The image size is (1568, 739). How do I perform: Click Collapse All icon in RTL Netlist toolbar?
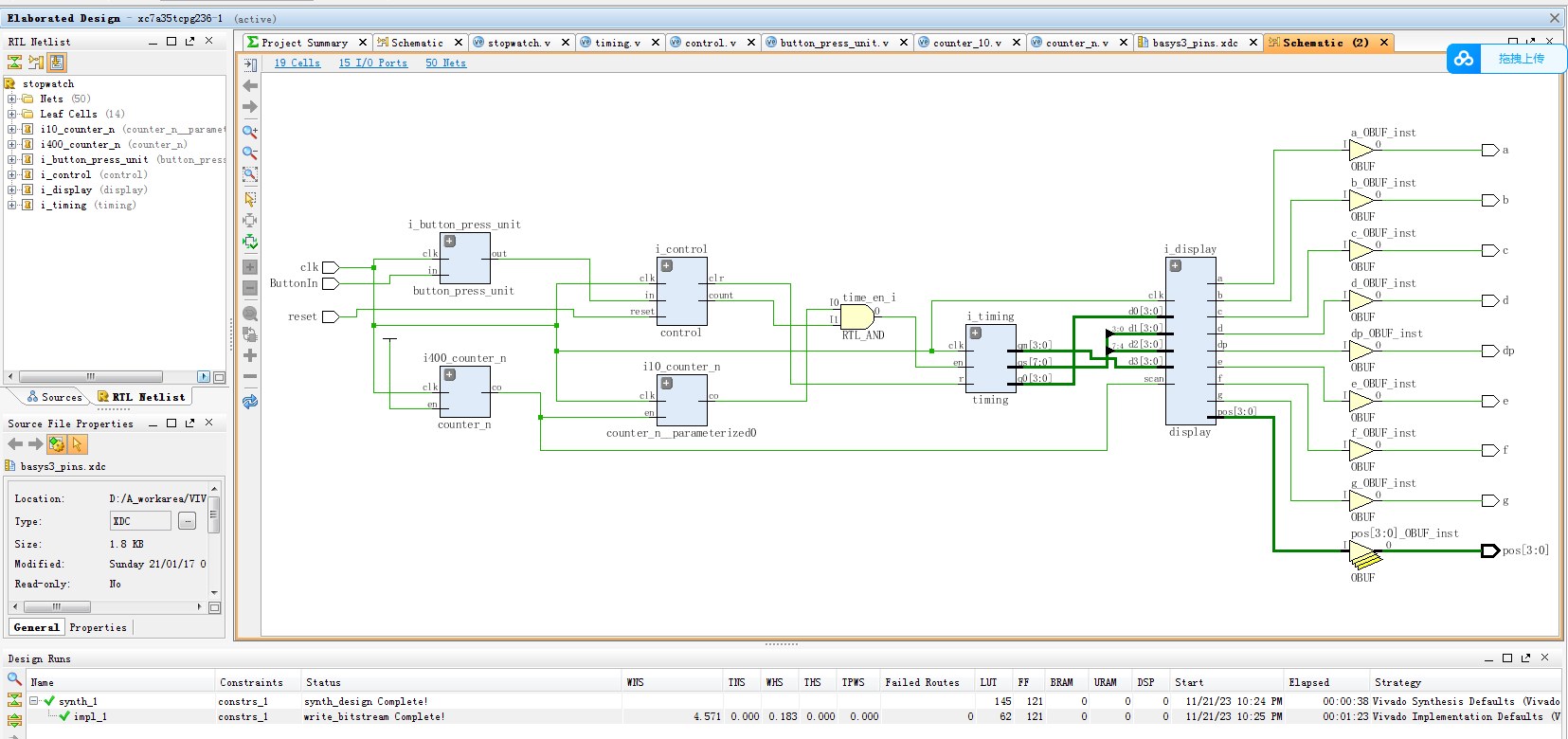pos(14,63)
